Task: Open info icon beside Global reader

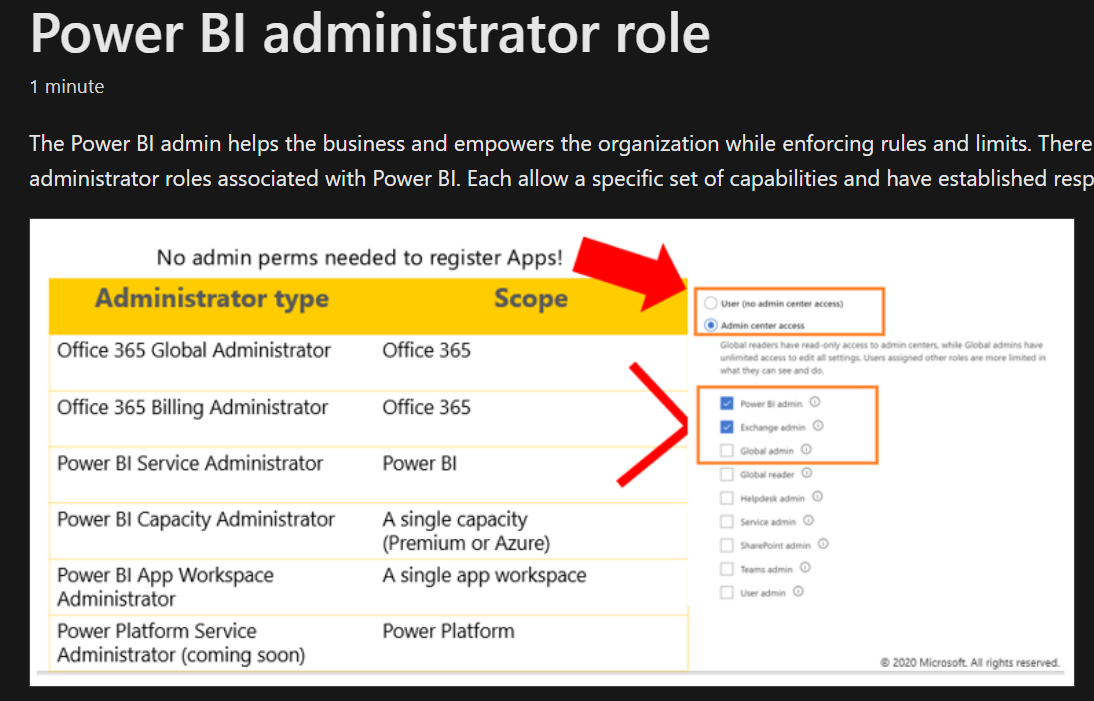Action: click(x=807, y=473)
